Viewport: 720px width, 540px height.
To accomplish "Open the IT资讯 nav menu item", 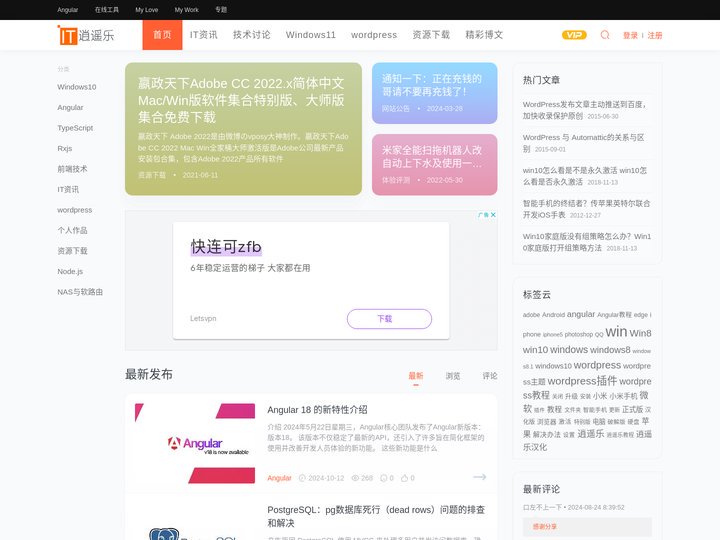I will pos(203,35).
